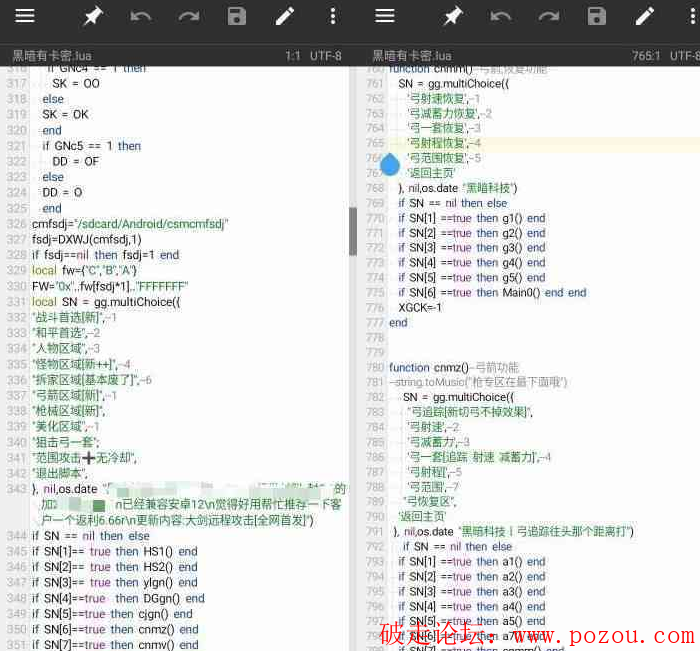Click the '和平首选' string on line 333
700x651 pixels.
pos(59,333)
